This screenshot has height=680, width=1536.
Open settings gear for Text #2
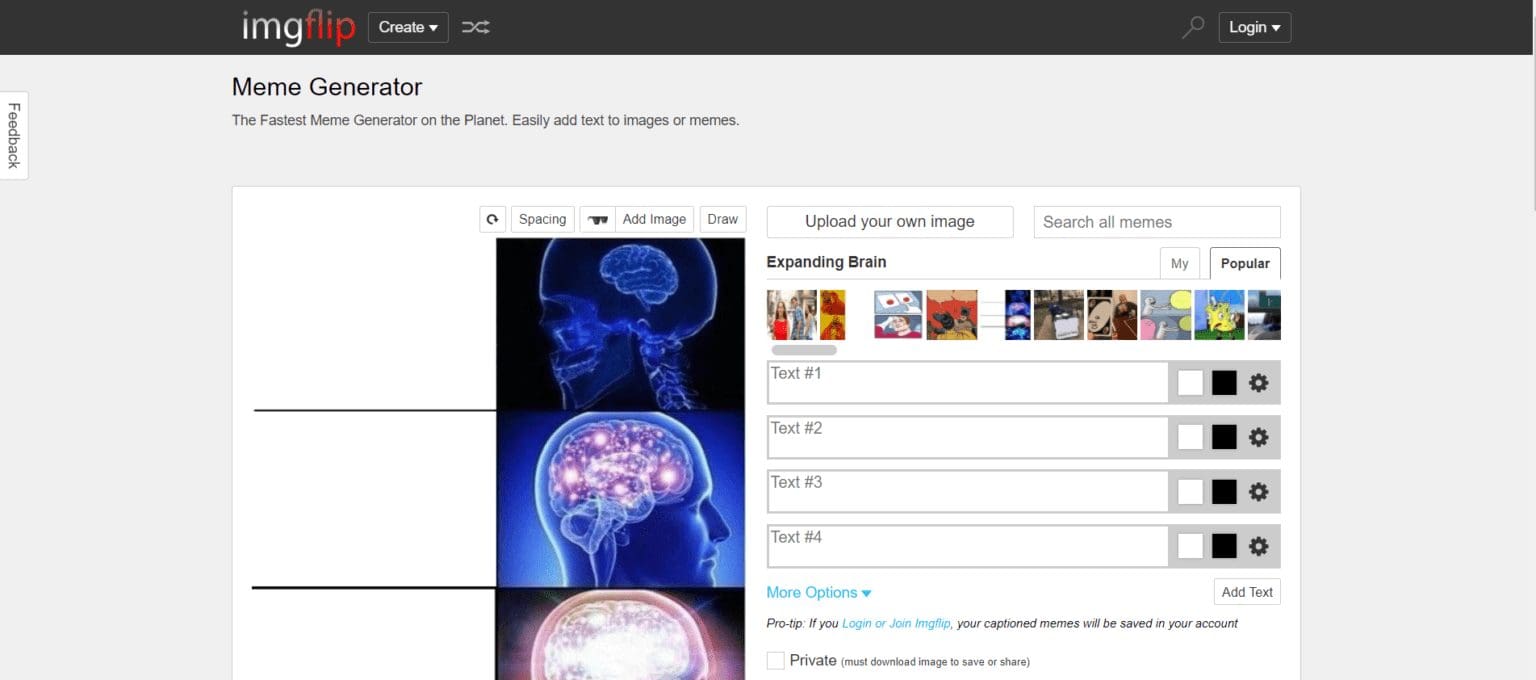tap(1258, 437)
